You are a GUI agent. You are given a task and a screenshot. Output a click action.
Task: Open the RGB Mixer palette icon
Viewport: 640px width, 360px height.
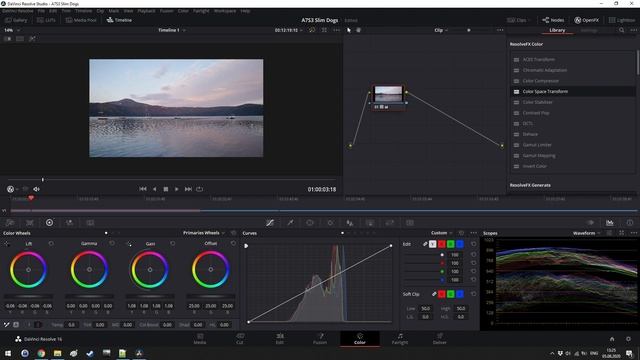[70, 222]
